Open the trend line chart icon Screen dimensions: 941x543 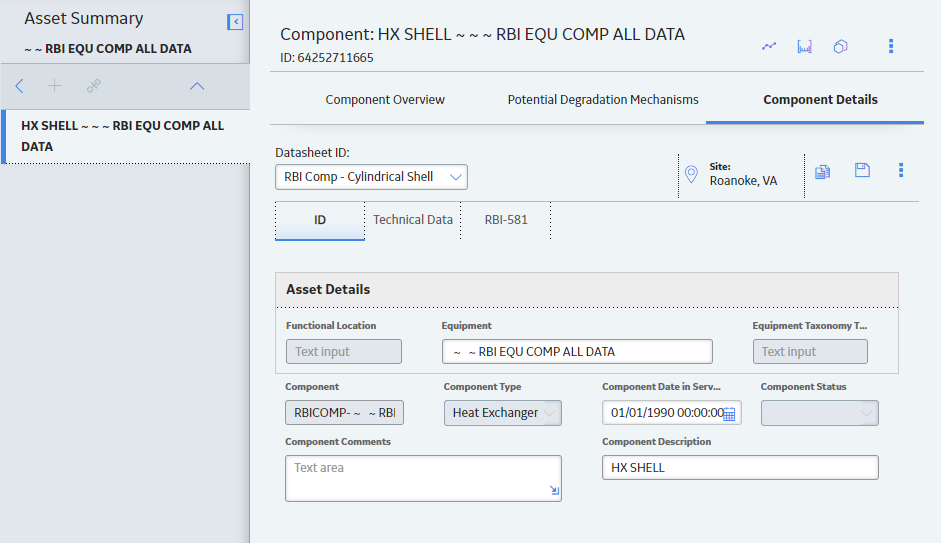[769, 46]
